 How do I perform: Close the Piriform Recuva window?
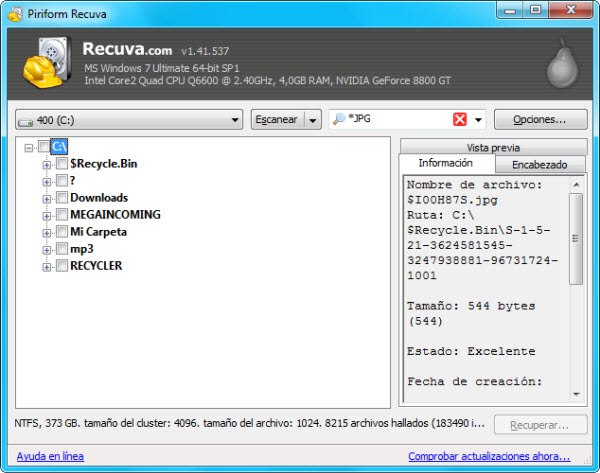pyautogui.click(x=571, y=10)
